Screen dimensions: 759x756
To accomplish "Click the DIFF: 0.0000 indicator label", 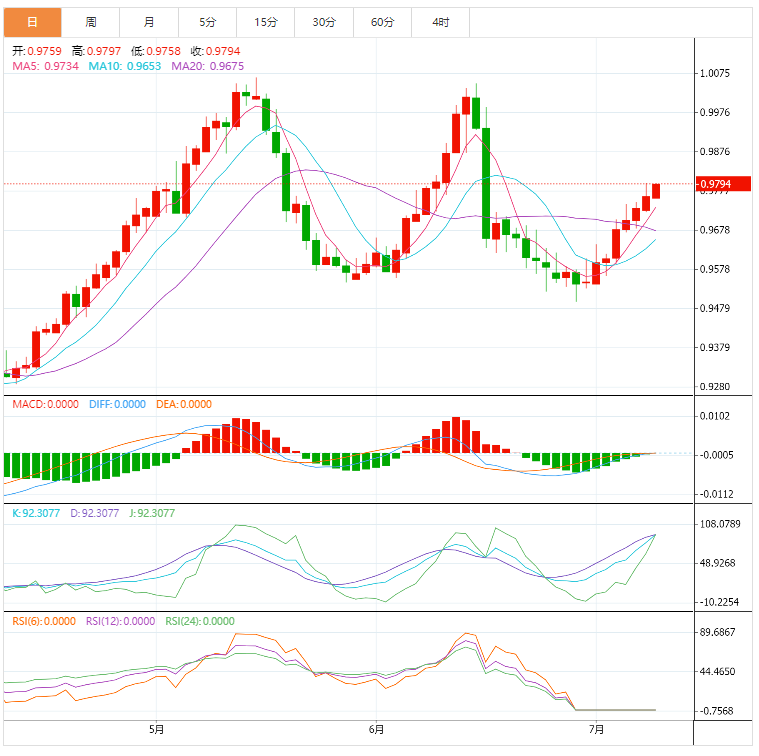I will point(117,405).
